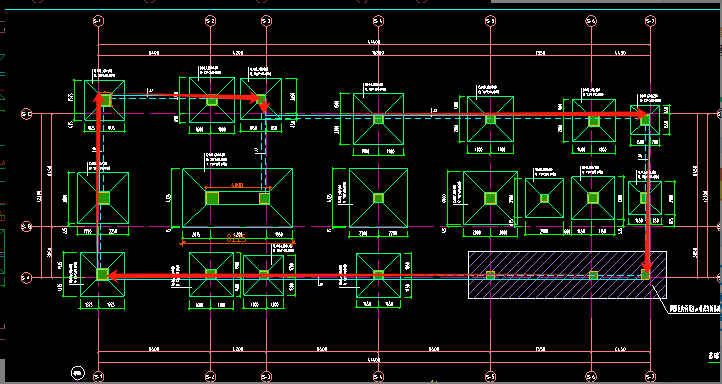Pick the bottom-left corner column at the arrow tip
This screenshot has height=384, width=722.
pos(102,274)
